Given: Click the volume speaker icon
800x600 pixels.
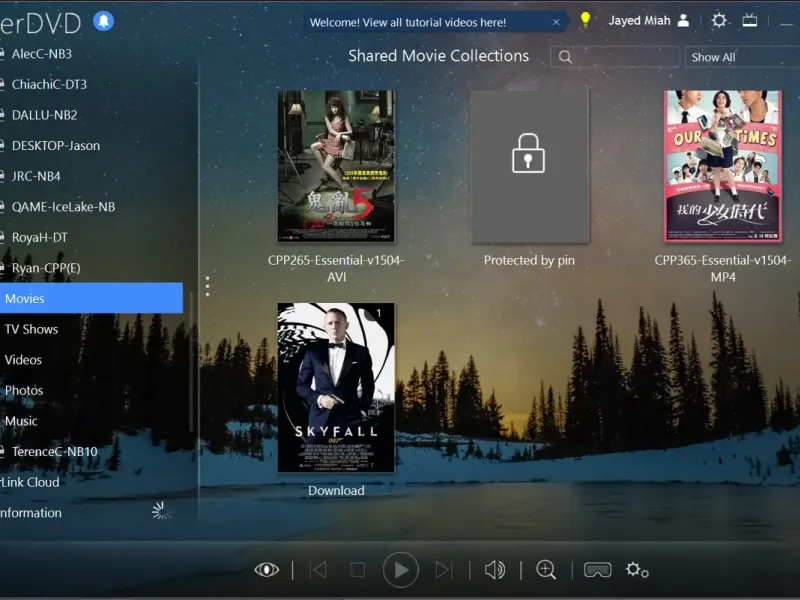Looking at the screenshot, I should 495,569.
